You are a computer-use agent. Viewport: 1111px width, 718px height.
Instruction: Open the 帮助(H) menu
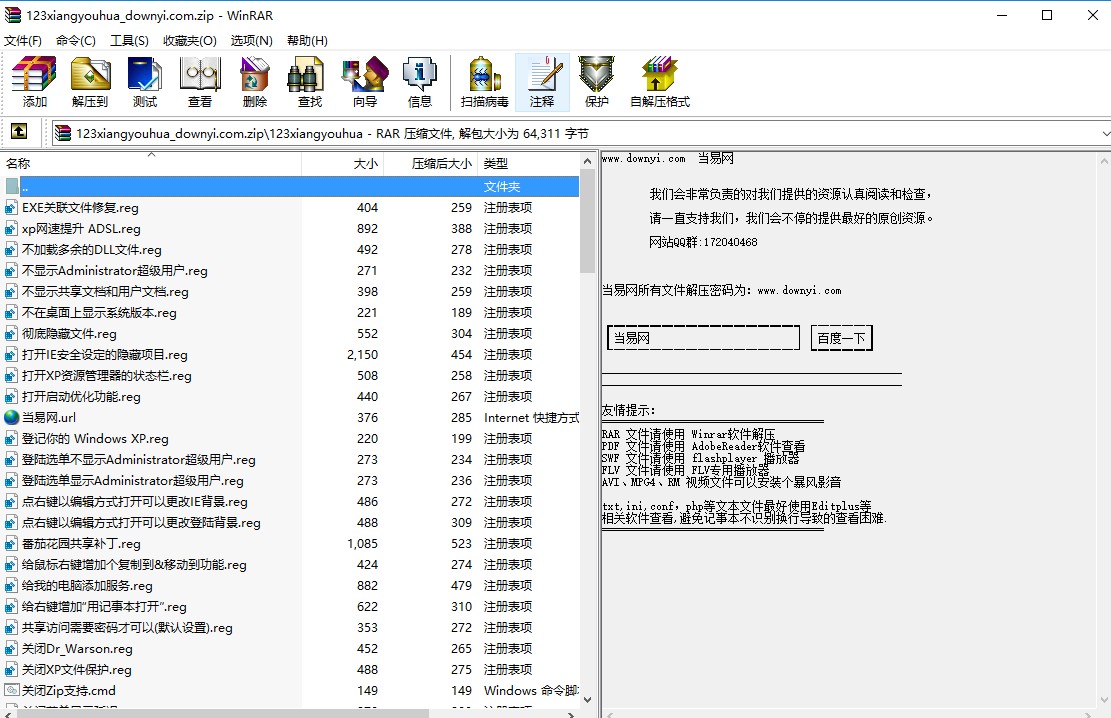305,40
